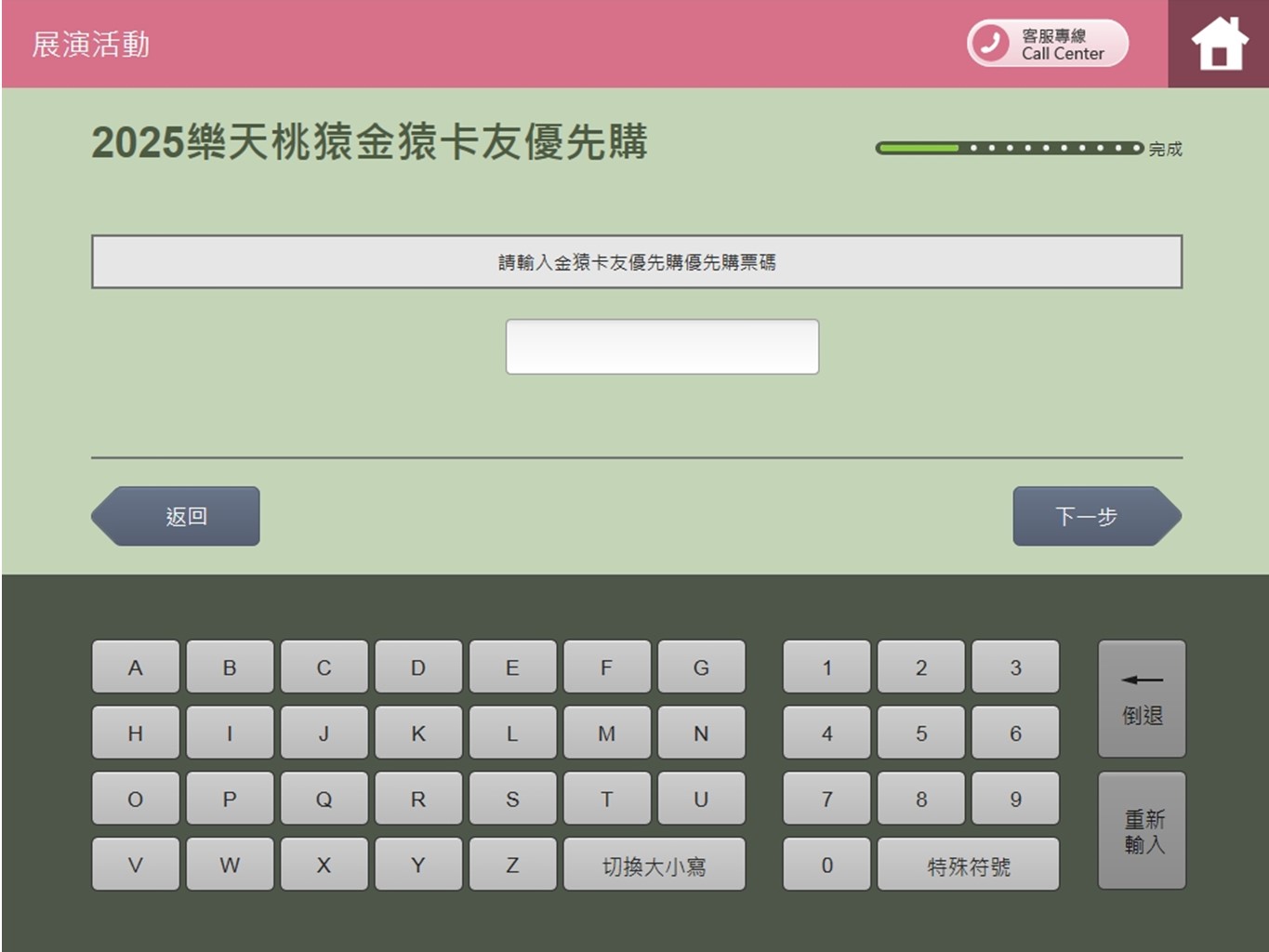Tap the letter R key
The image size is (1269, 952).
pyautogui.click(x=418, y=799)
